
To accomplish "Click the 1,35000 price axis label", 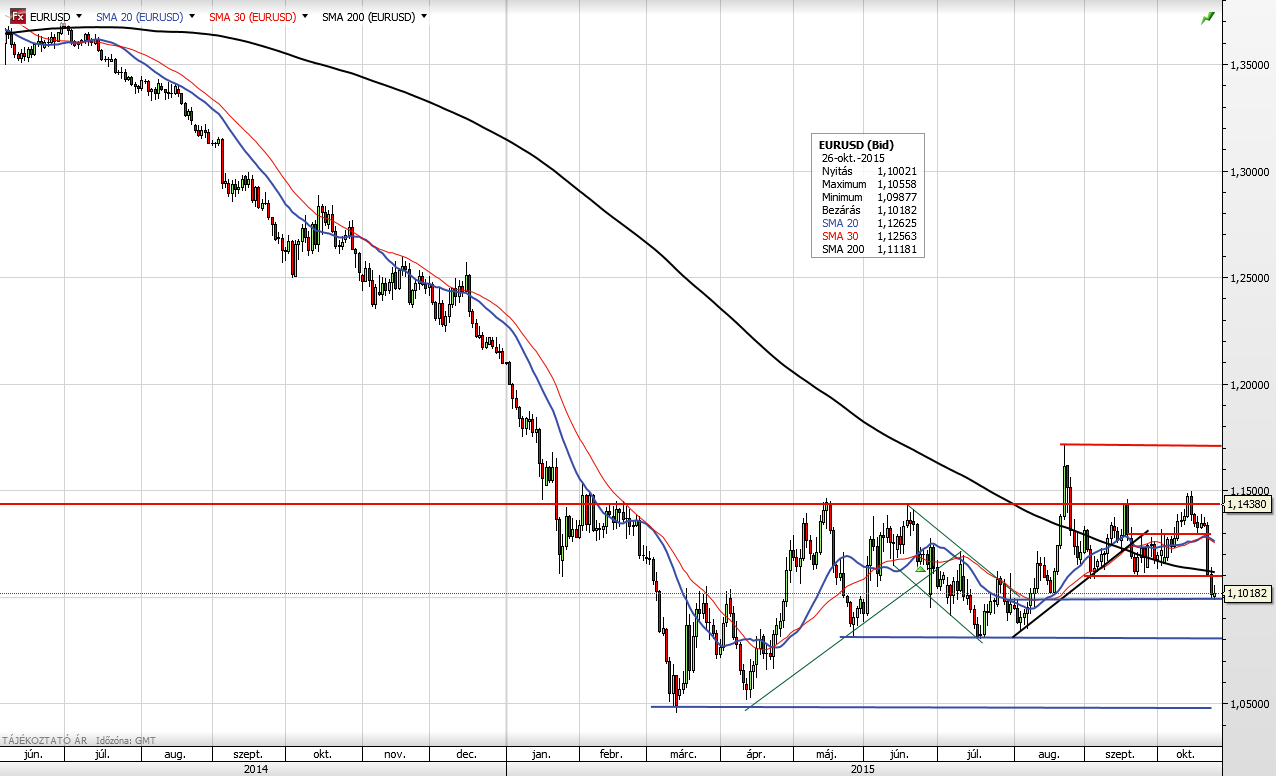I will tap(1250, 65).
